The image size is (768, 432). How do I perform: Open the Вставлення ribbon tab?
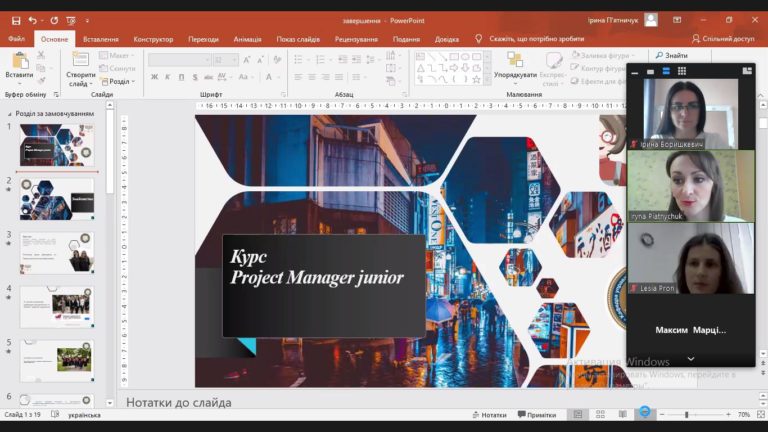pos(101,39)
